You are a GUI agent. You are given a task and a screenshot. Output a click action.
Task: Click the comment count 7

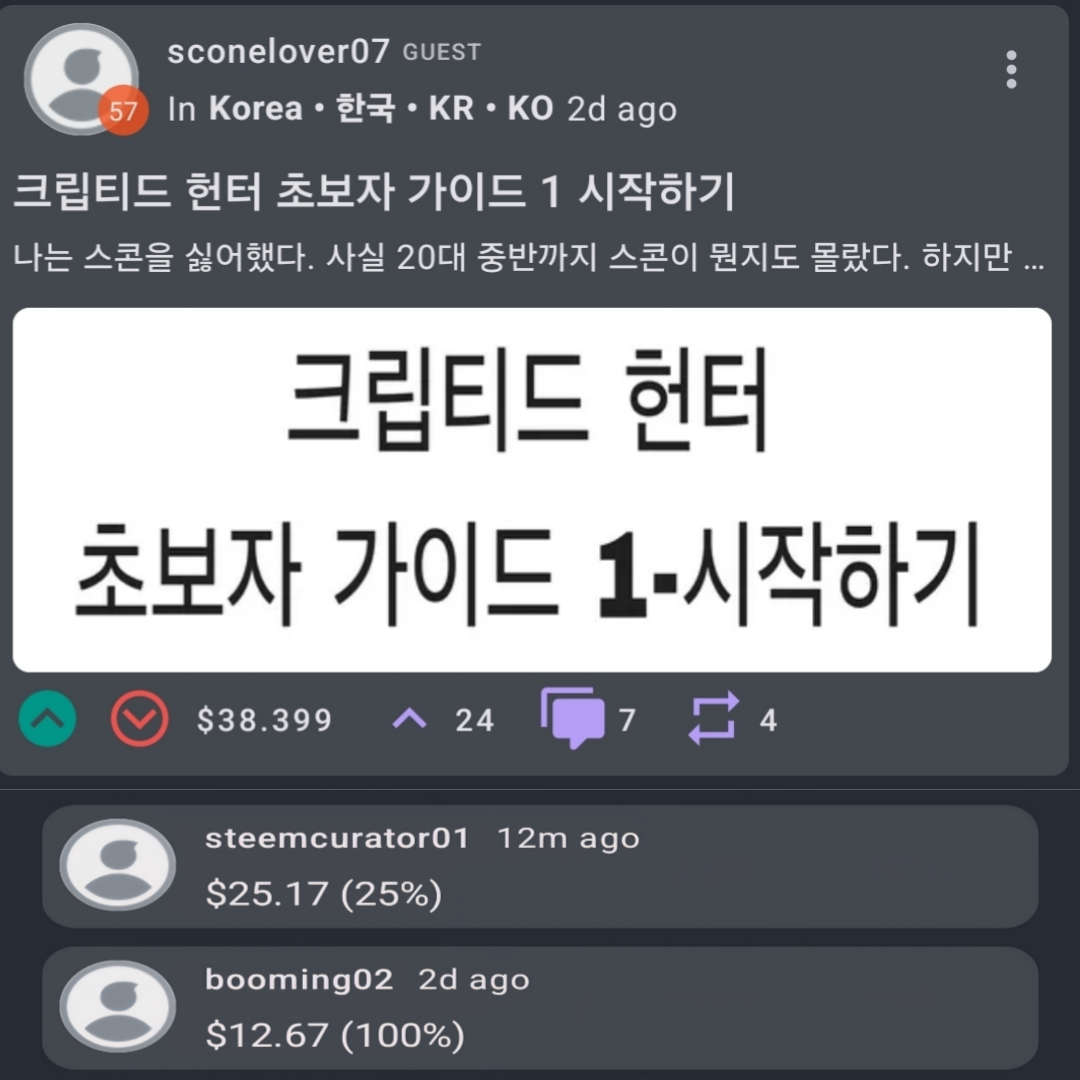pyautogui.click(x=627, y=720)
